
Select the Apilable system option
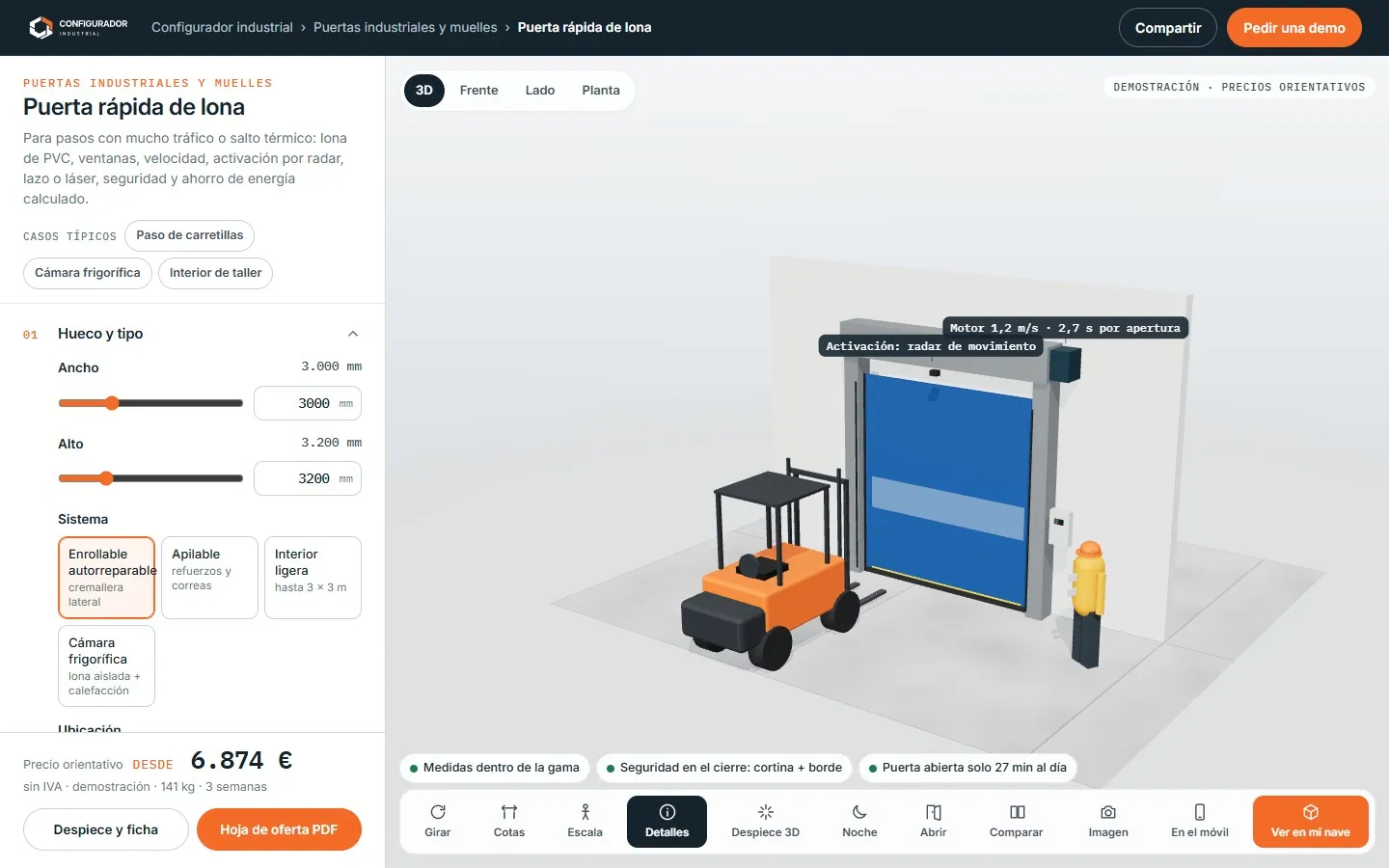(209, 578)
